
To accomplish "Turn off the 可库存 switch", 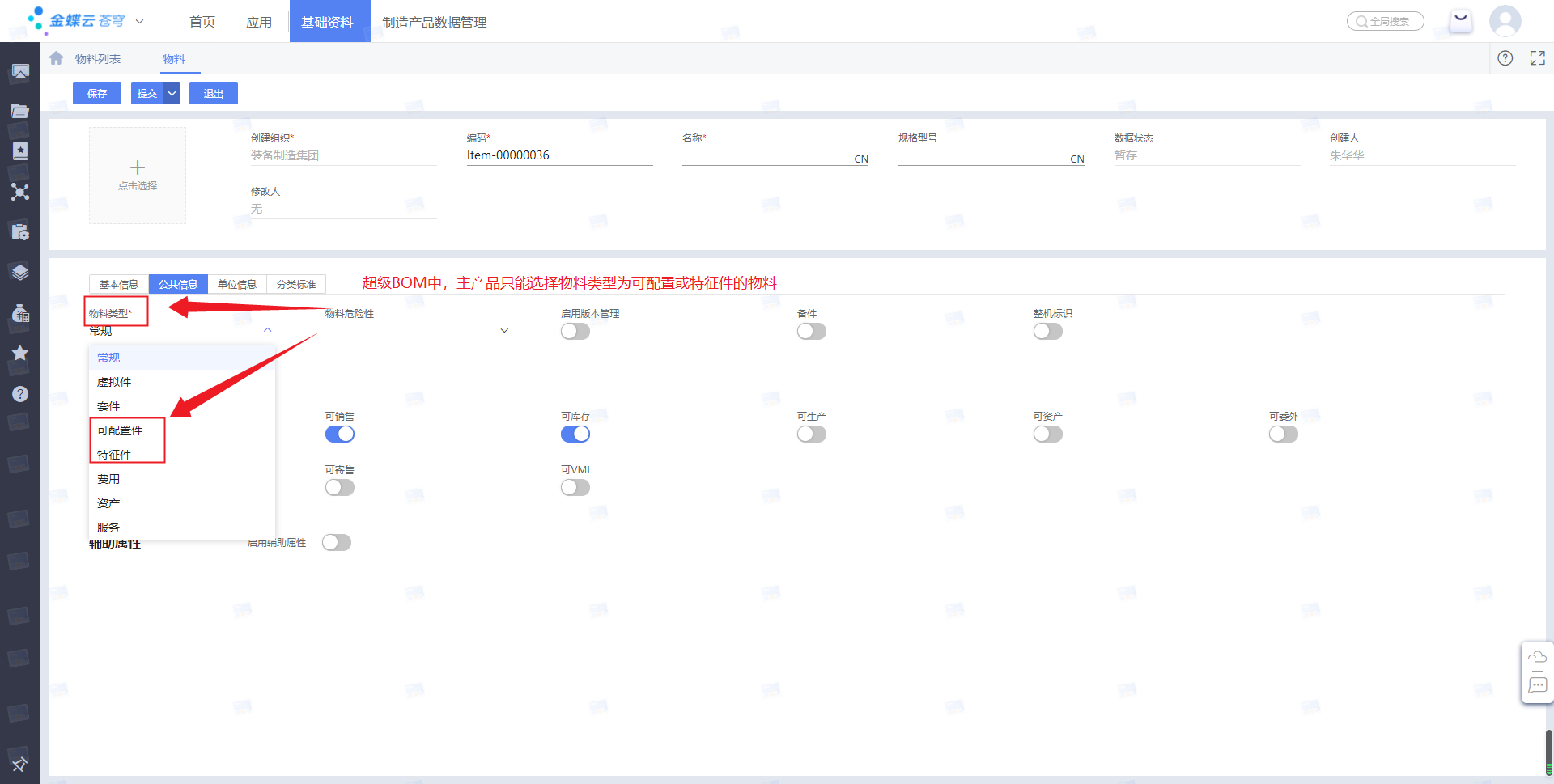I will 575,434.
